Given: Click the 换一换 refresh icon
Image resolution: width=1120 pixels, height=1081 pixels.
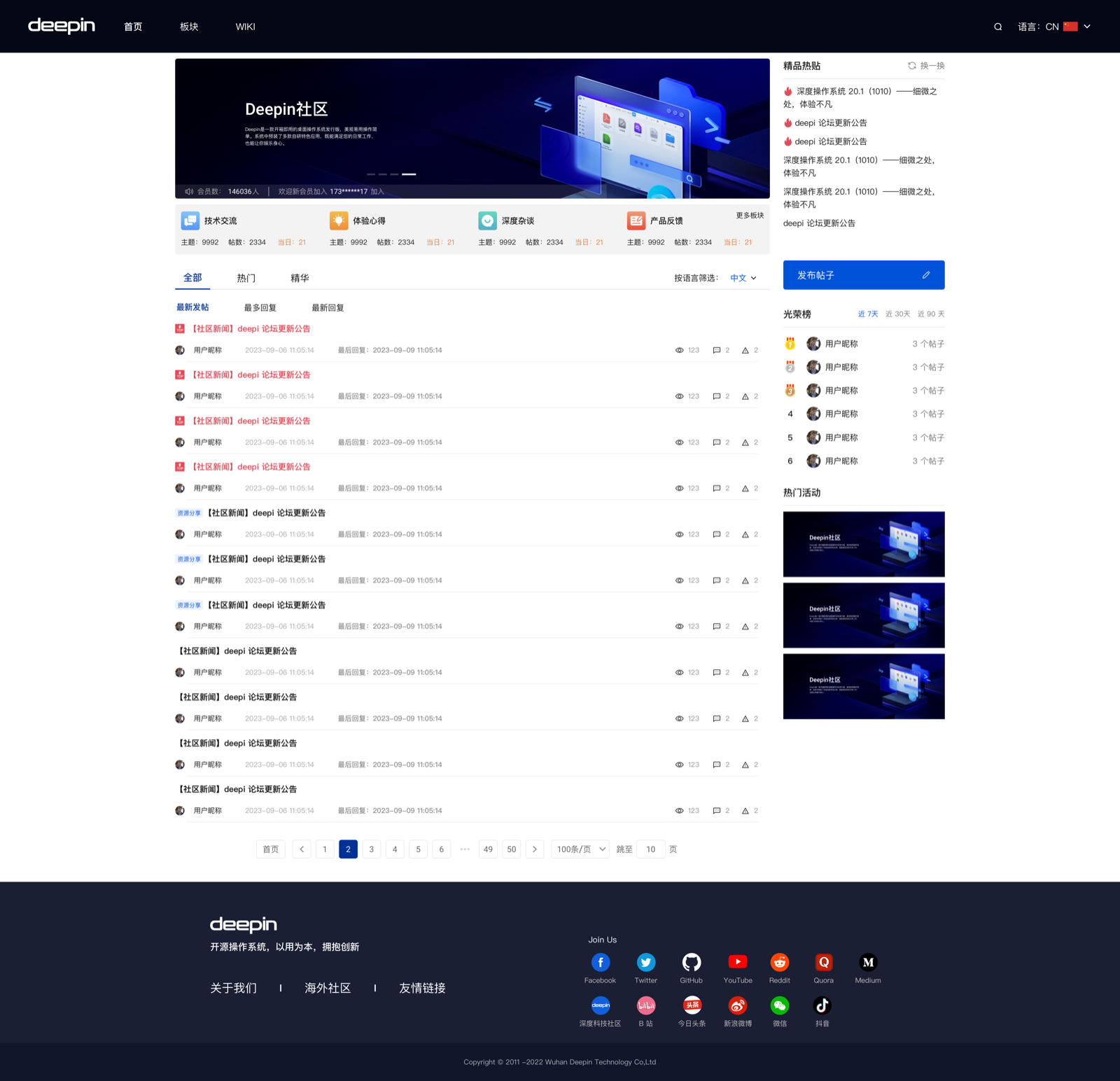Looking at the screenshot, I should pos(912,66).
